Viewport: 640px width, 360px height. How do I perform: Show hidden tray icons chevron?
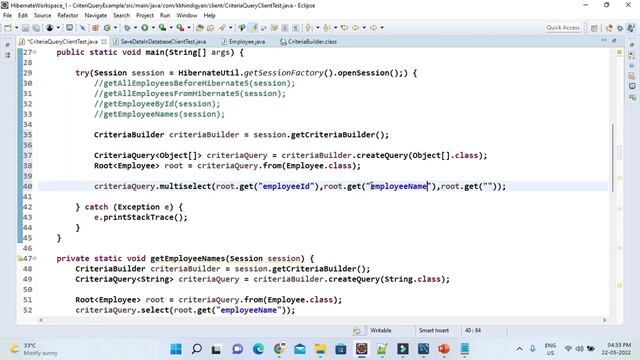(x=519, y=349)
